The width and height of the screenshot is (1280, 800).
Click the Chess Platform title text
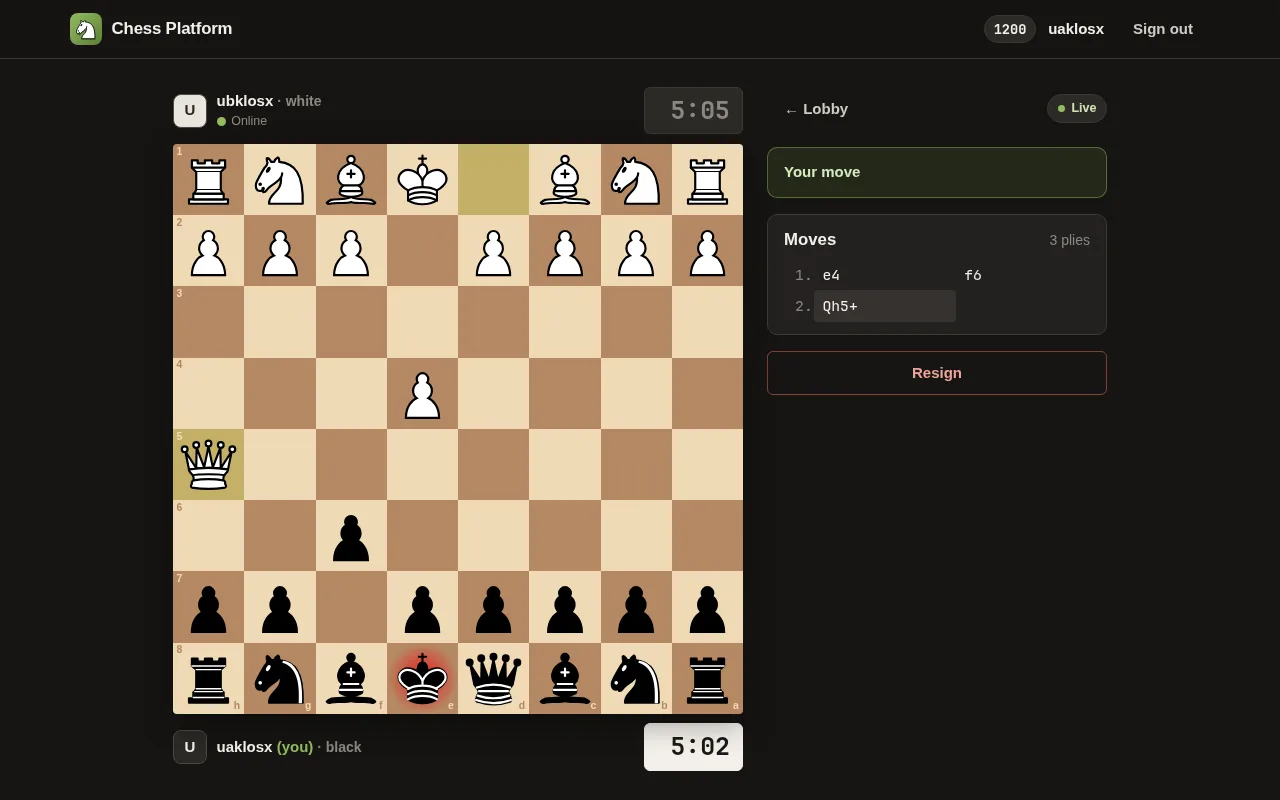[172, 29]
